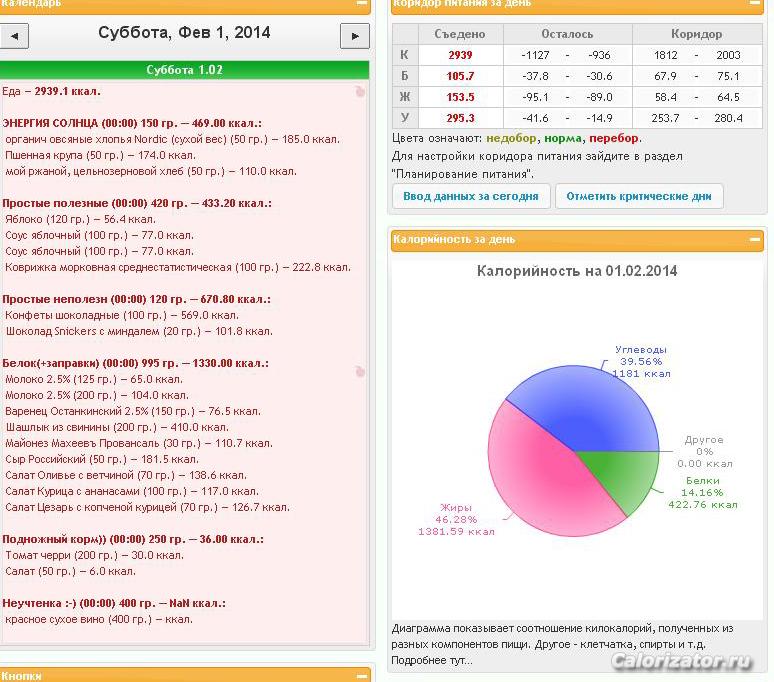774x682 pixels.
Task: Click faded apple icon beside Еда total
Action: click(x=360, y=91)
